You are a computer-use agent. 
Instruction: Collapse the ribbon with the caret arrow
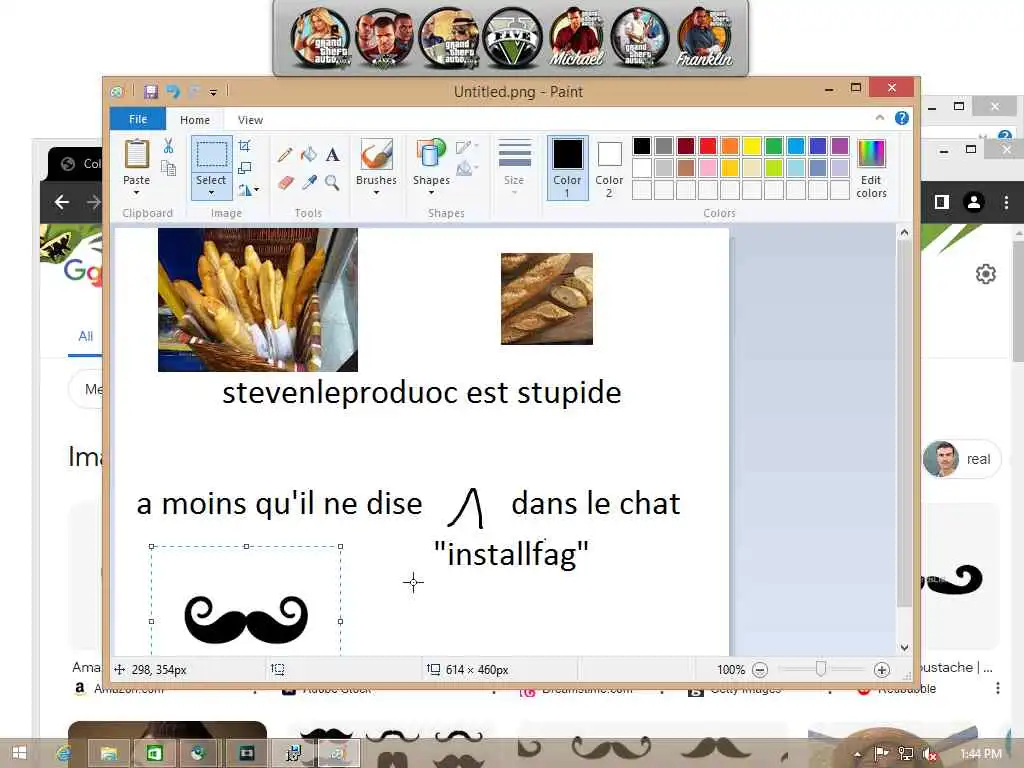(880, 118)
